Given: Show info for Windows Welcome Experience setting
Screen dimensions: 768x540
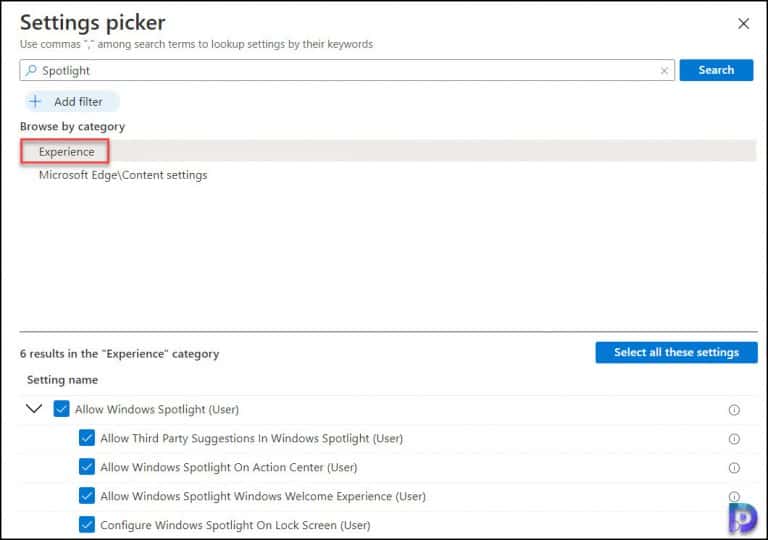Looking at the screenshot, I should [734, 496].
